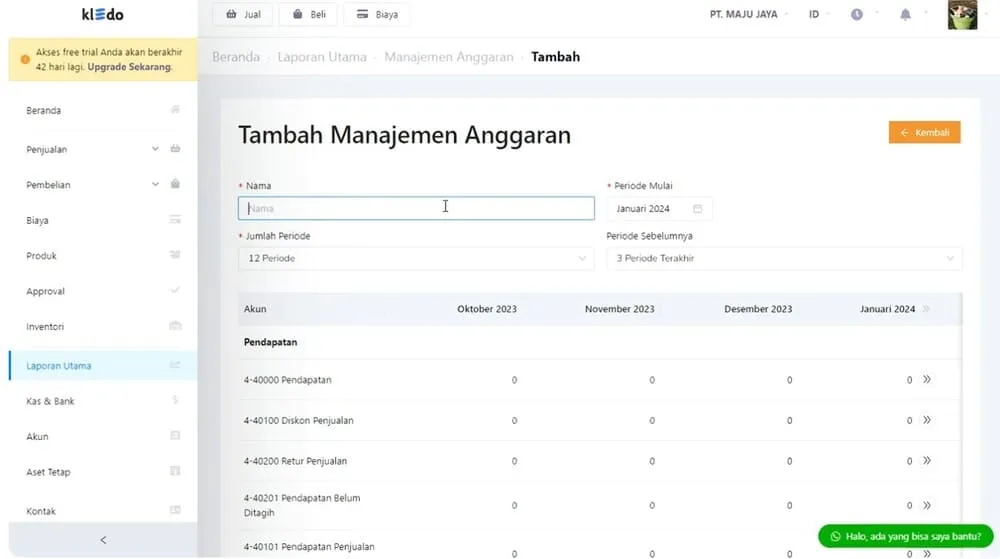The height and width of the screenshot is (559, 1000).
Task: Click the Upgrade Sekarang link
Action: pos(129,66)
